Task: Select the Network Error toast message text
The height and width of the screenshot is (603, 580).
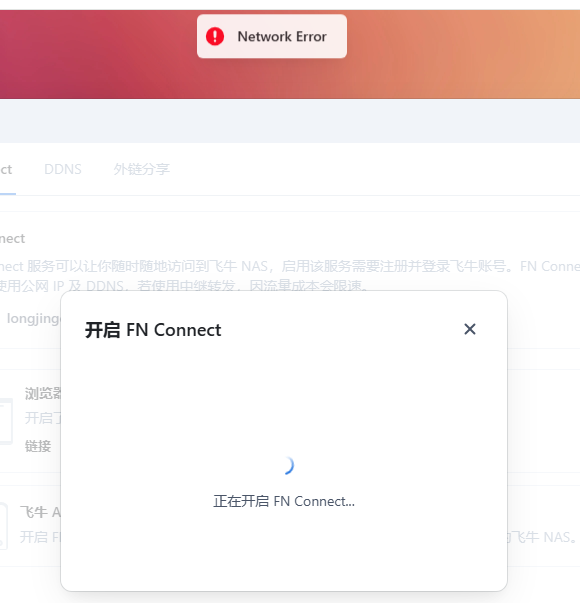Action: pyautogui.click(x=282, y=37)
